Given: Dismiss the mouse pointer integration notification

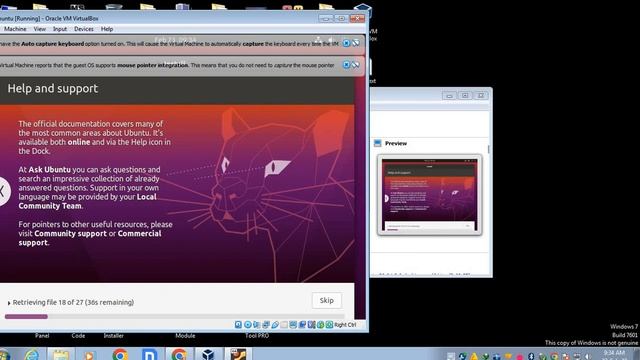Looking at the screenshot, I should [x=346, y=65].
